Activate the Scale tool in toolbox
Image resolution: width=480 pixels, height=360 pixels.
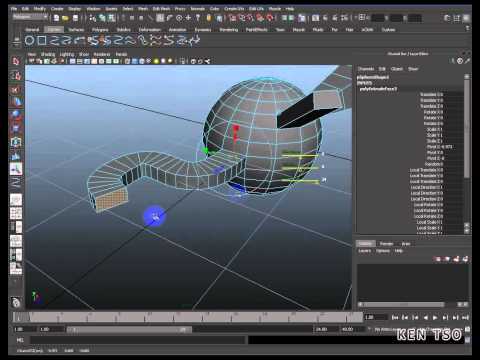[16, 128]
